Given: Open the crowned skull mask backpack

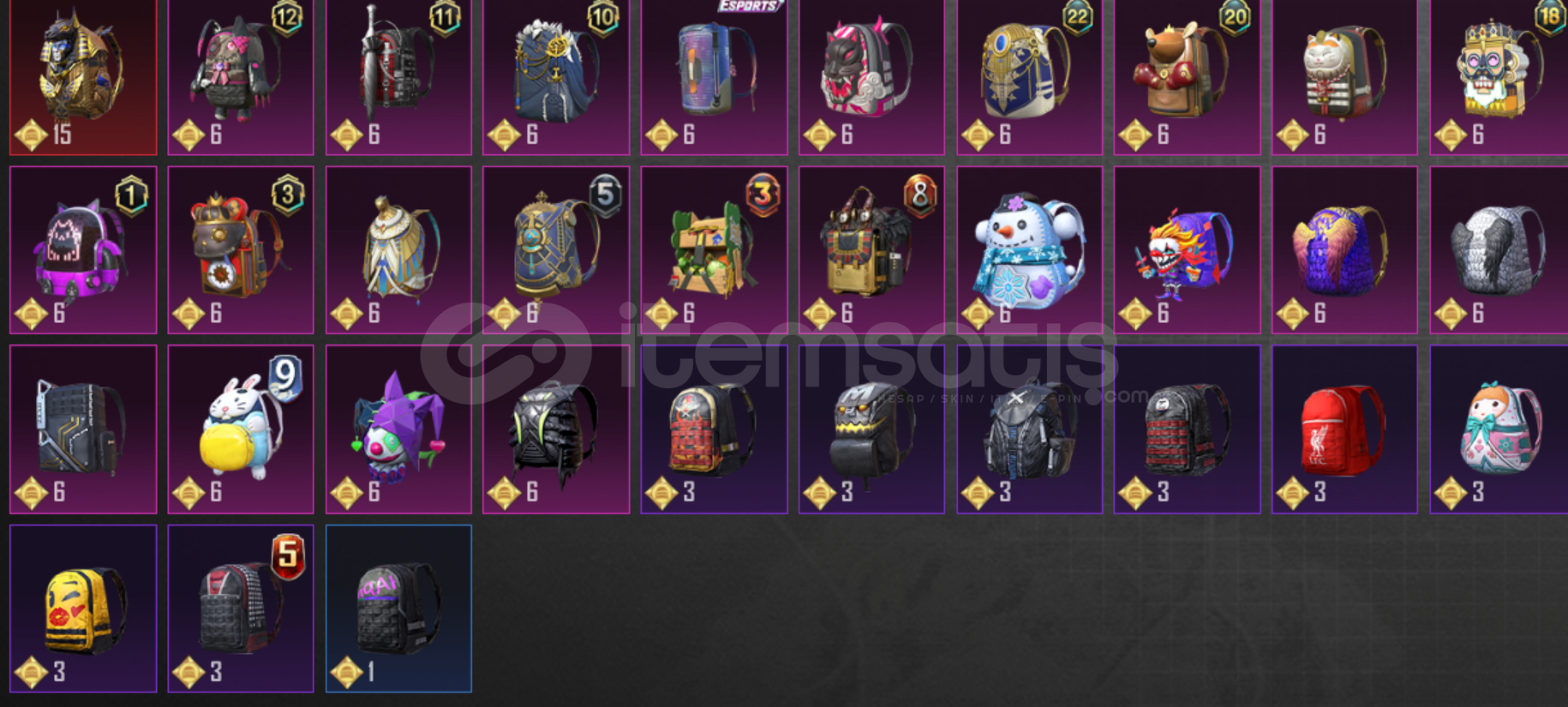Looking at the screenshot, I should click(x=1499, y=75).
